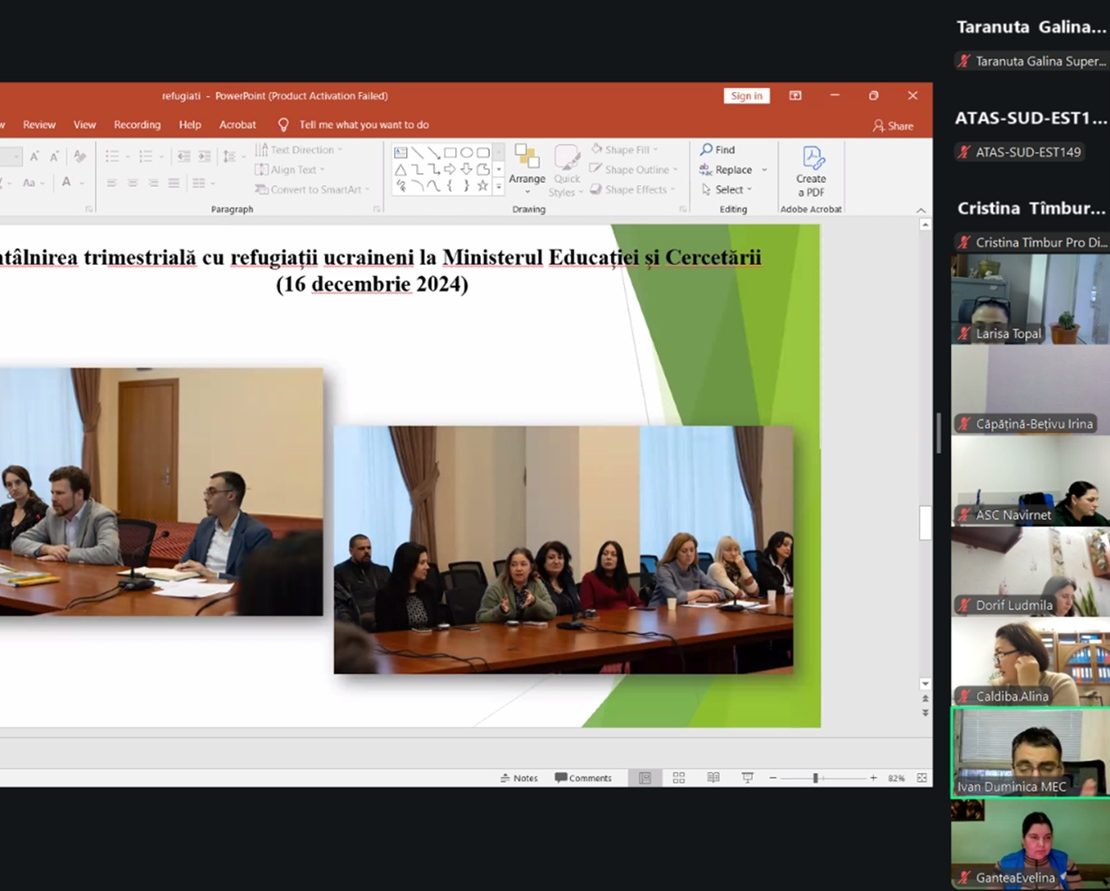The height and width of the screenshot is (891, 1110).
Task: Open Reading View from status bar
Action: [x=713, y=778]
